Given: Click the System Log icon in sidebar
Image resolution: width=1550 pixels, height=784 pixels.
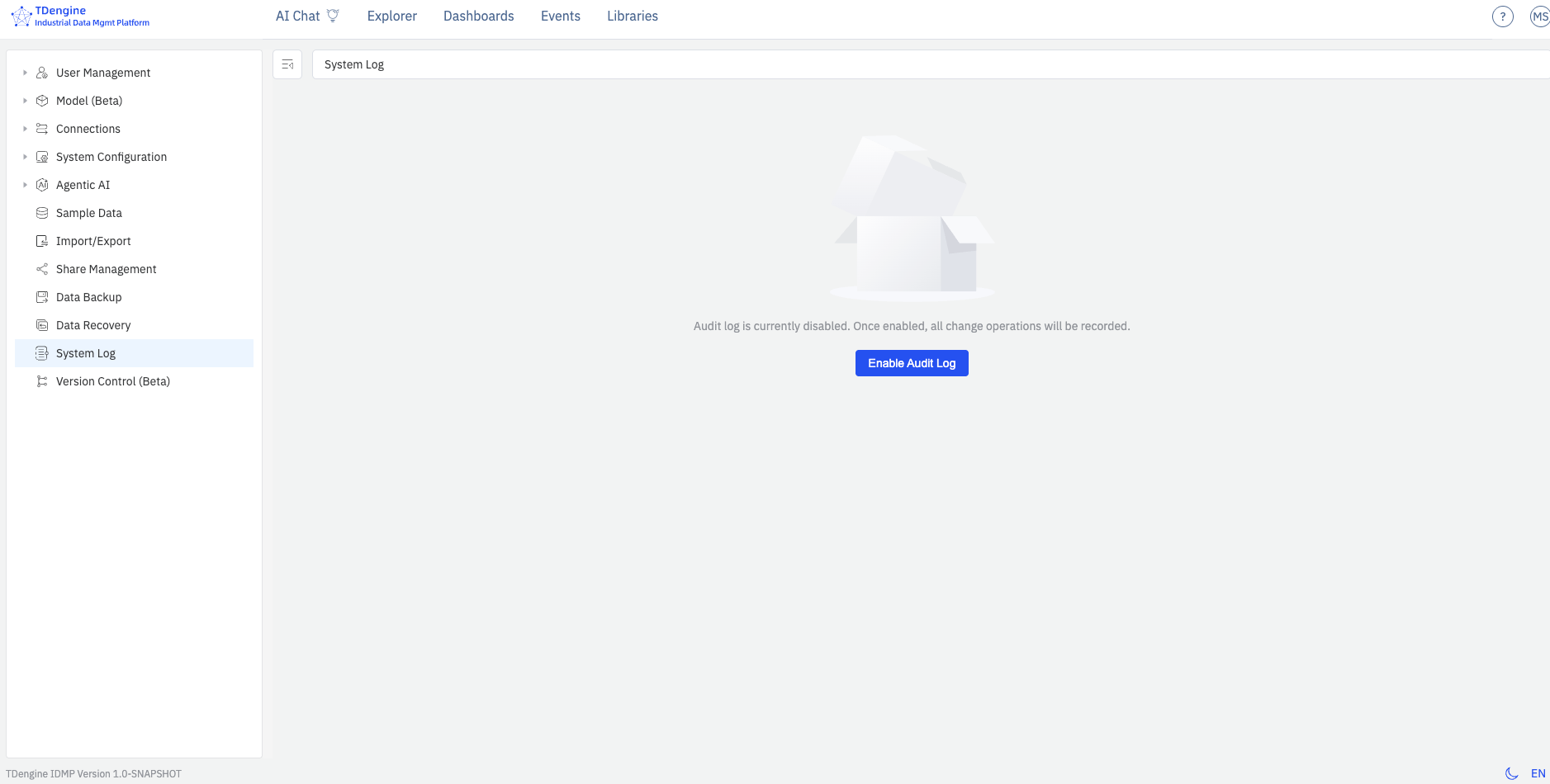Looking at the screenshot, I should coord(42,353).
